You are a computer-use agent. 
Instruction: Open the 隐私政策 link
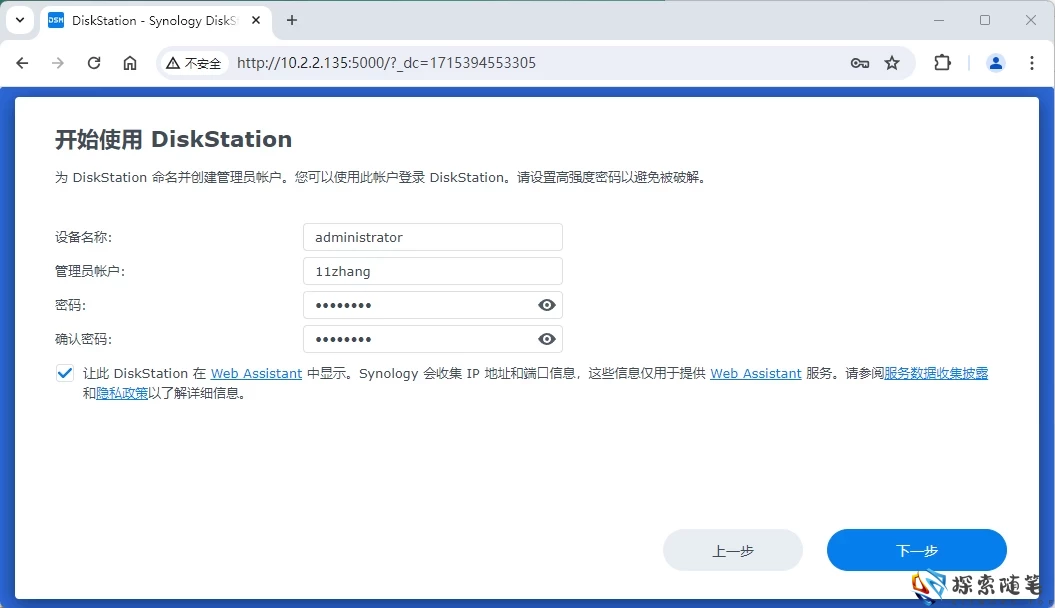(x=120, y=393)
